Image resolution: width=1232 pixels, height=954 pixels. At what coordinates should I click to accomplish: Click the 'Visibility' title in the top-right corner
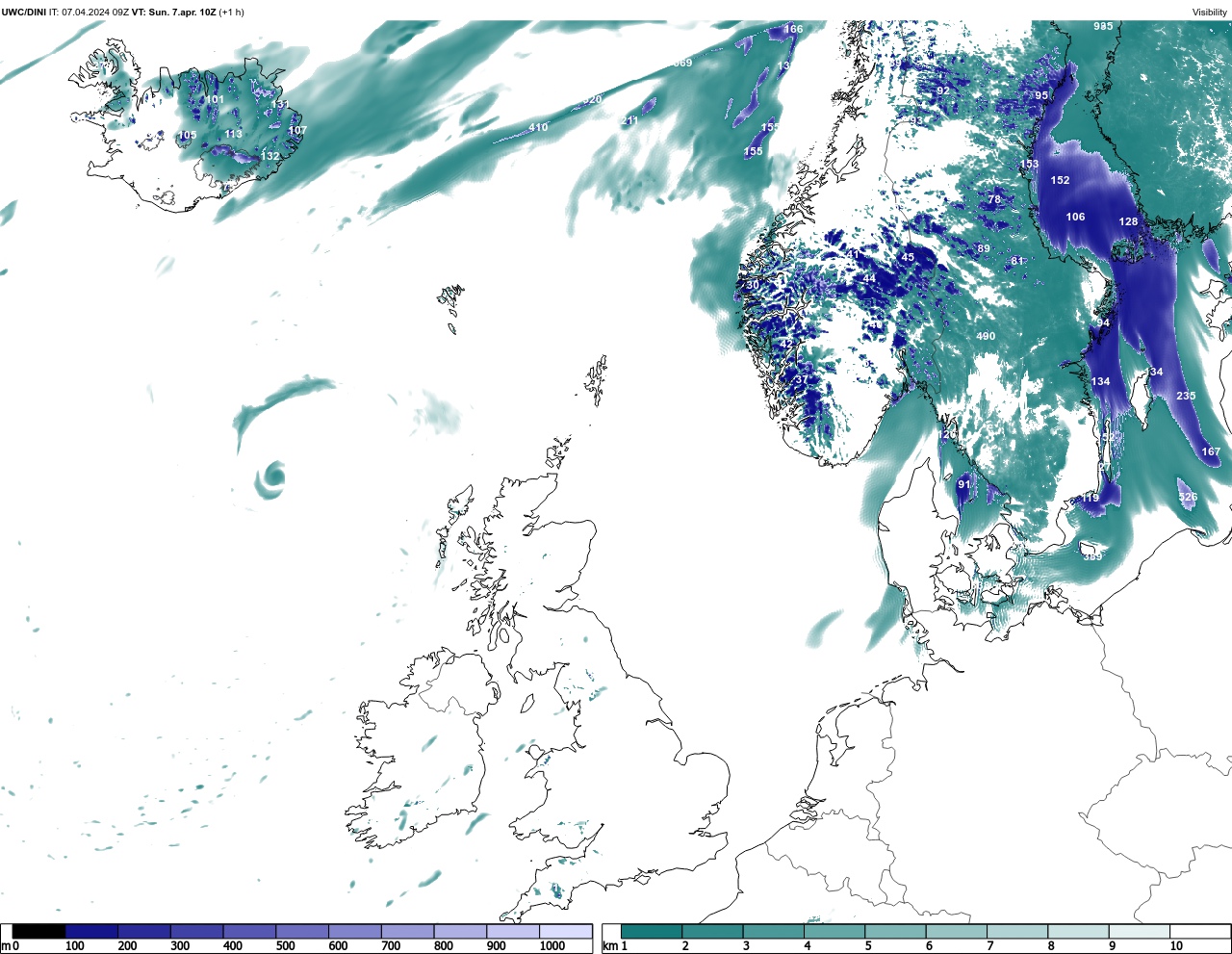1210,13
